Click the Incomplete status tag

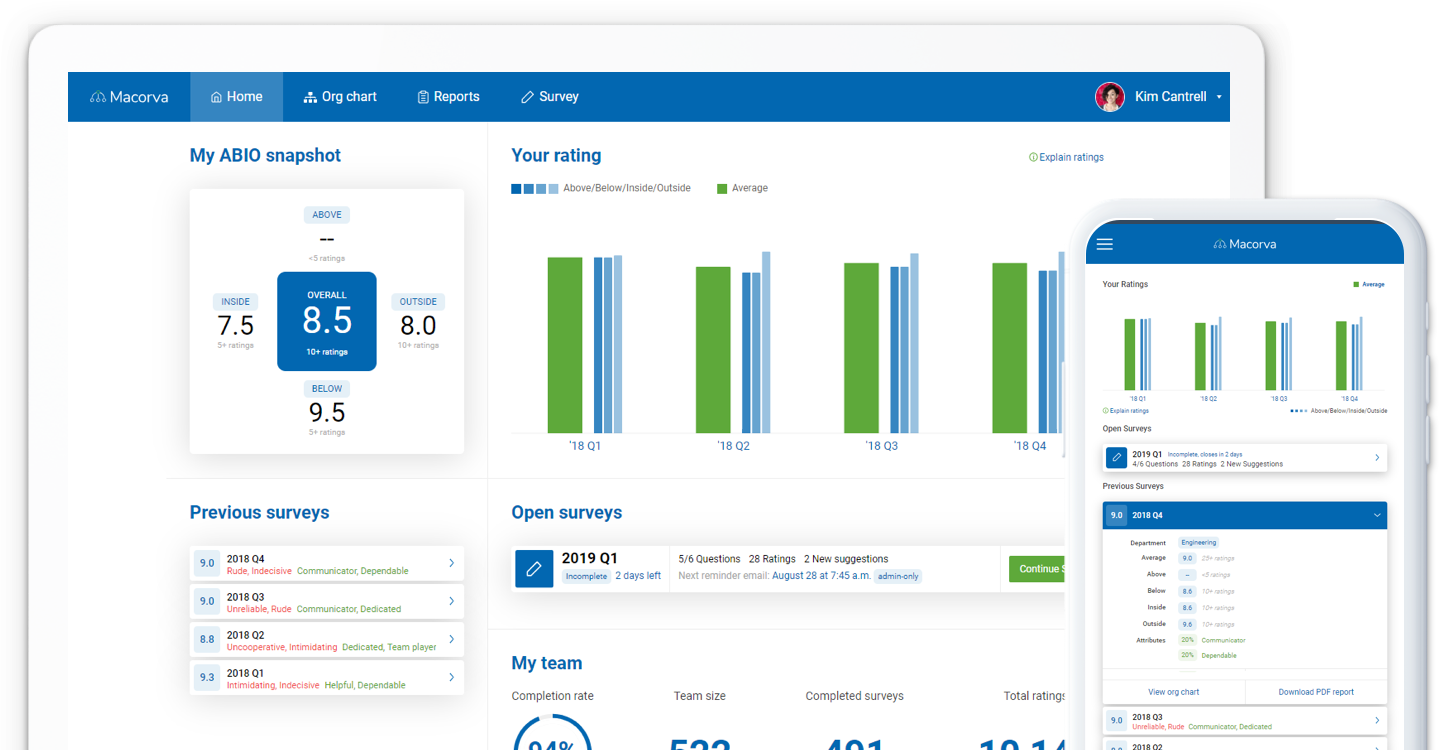[586, 576]
